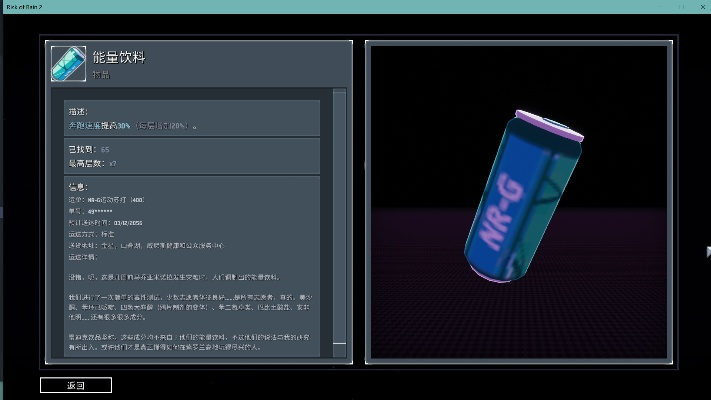Click the highlighted sprint speed 30% text
The width and height of the screenshot is (711, 400).
pos(98,126)
